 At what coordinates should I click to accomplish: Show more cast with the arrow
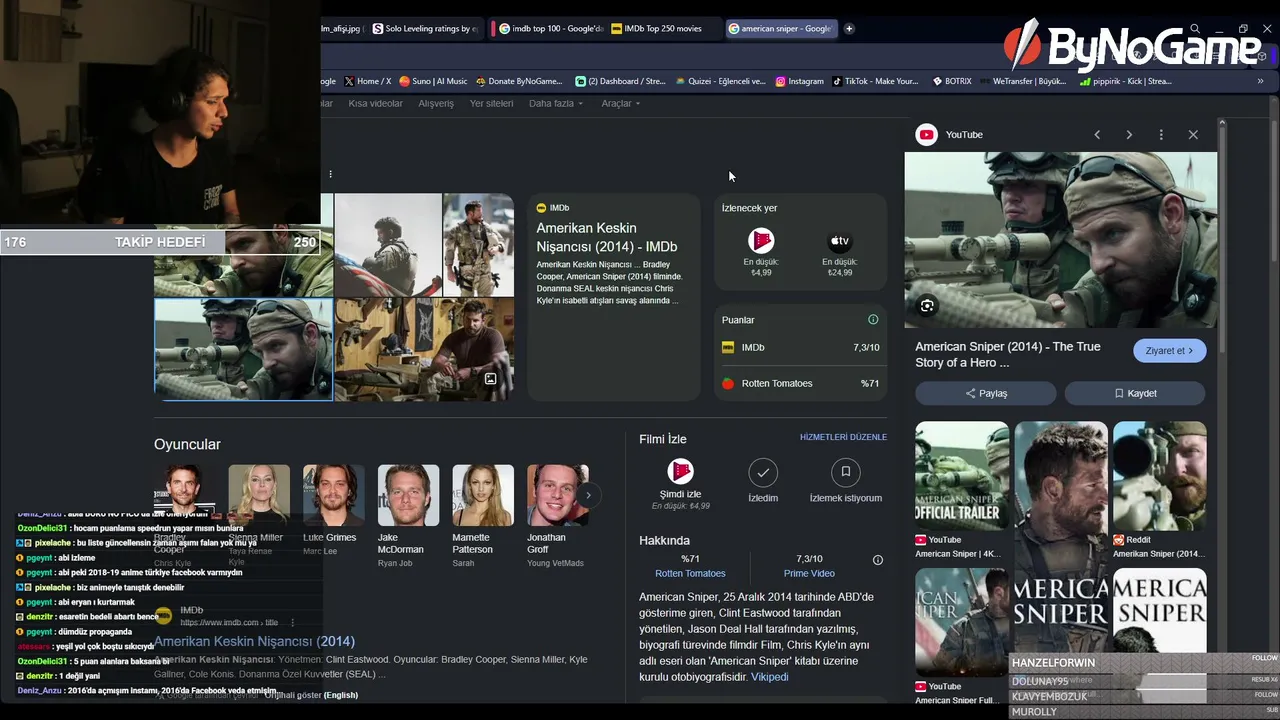(x=588, y=495)
